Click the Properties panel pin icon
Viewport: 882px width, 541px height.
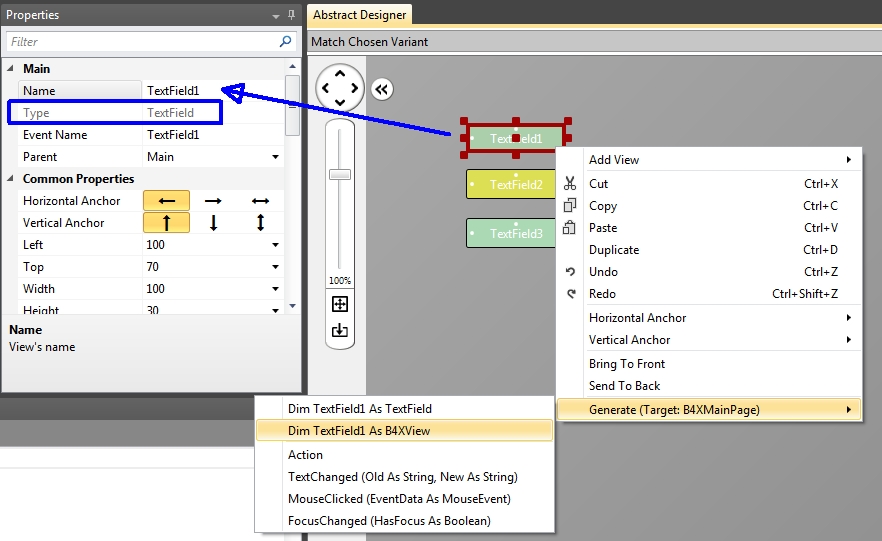[291, 15]
